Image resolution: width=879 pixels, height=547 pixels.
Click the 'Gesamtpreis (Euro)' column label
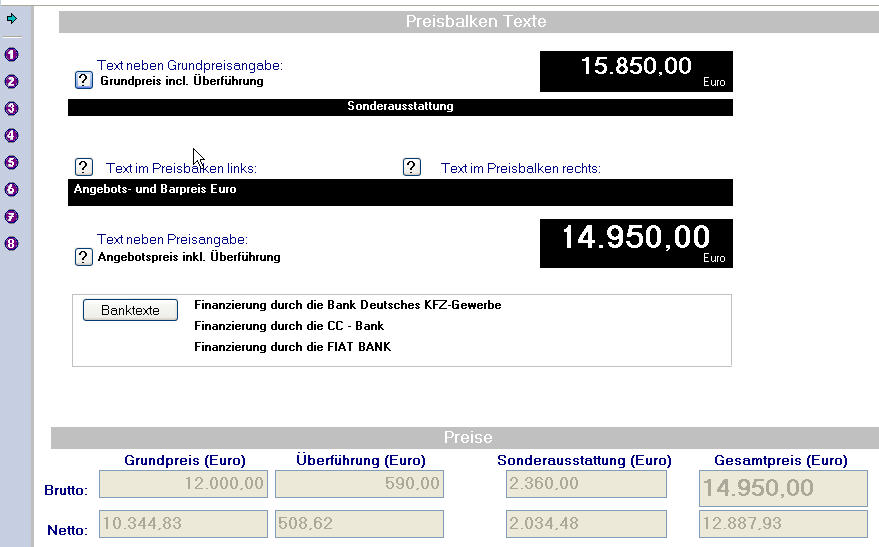[781, 460]
